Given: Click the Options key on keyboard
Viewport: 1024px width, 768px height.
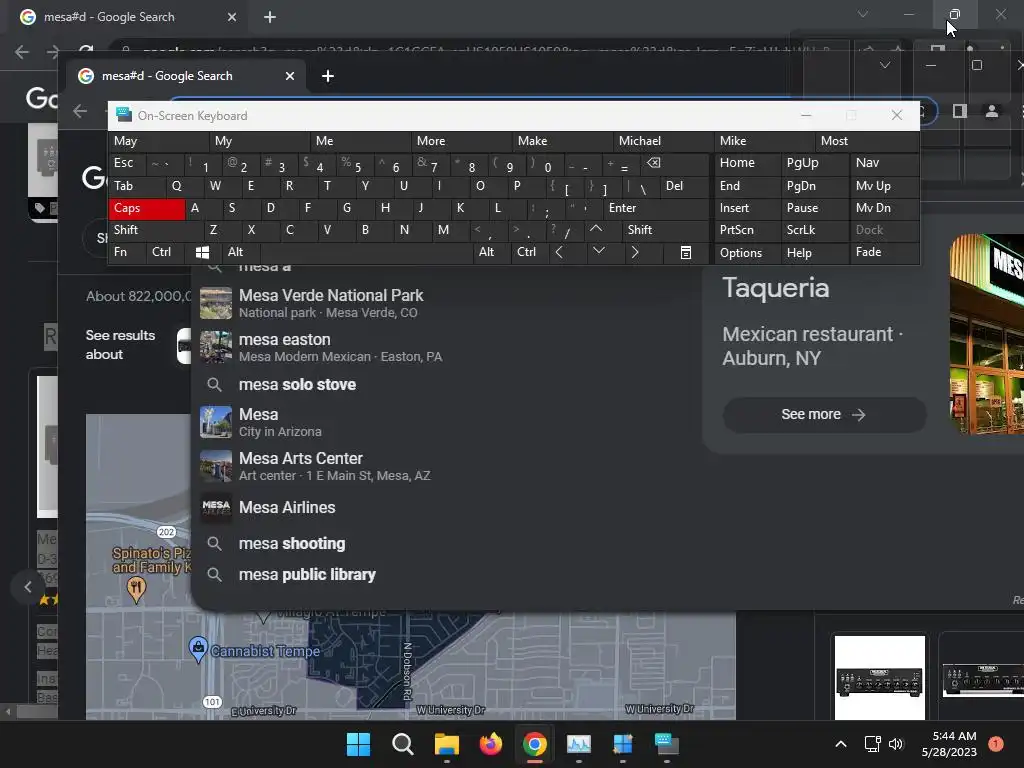Looking at the screenshot, I should (x=747, y=253).
